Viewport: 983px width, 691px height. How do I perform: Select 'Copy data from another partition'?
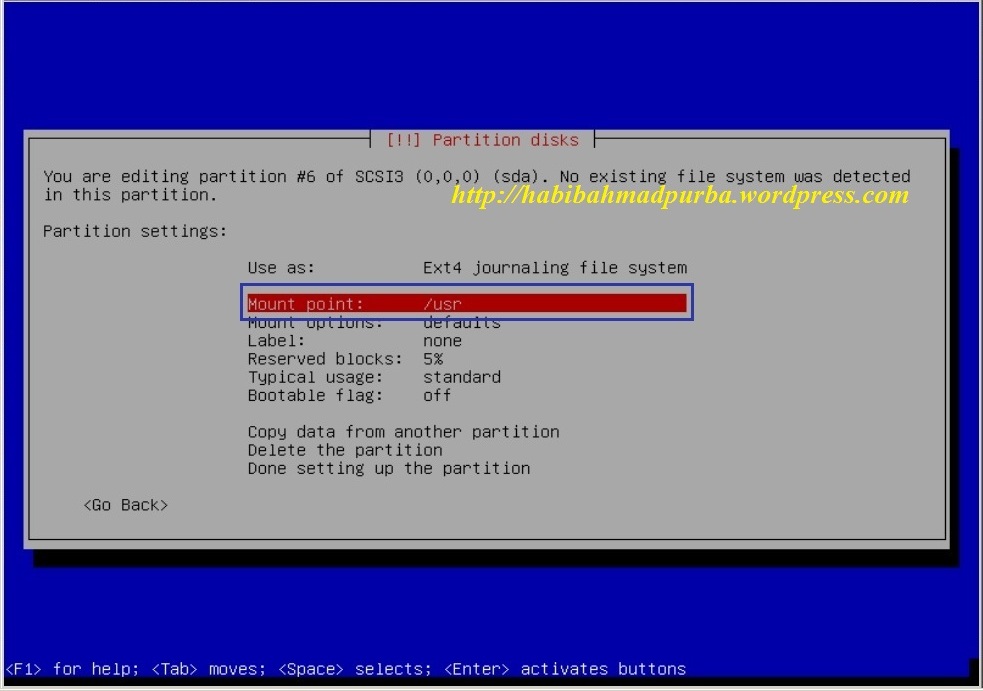pos(403,431)
